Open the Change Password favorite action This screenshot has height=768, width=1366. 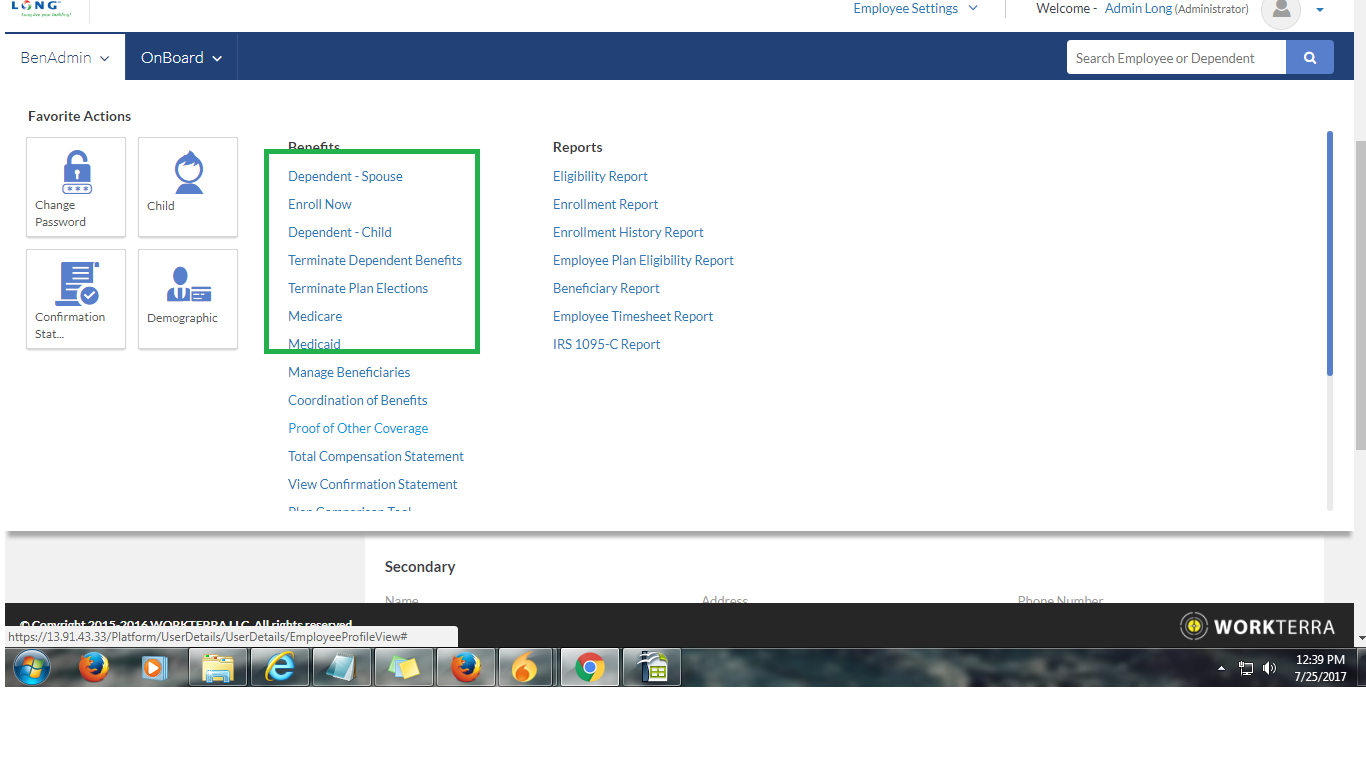76,187
